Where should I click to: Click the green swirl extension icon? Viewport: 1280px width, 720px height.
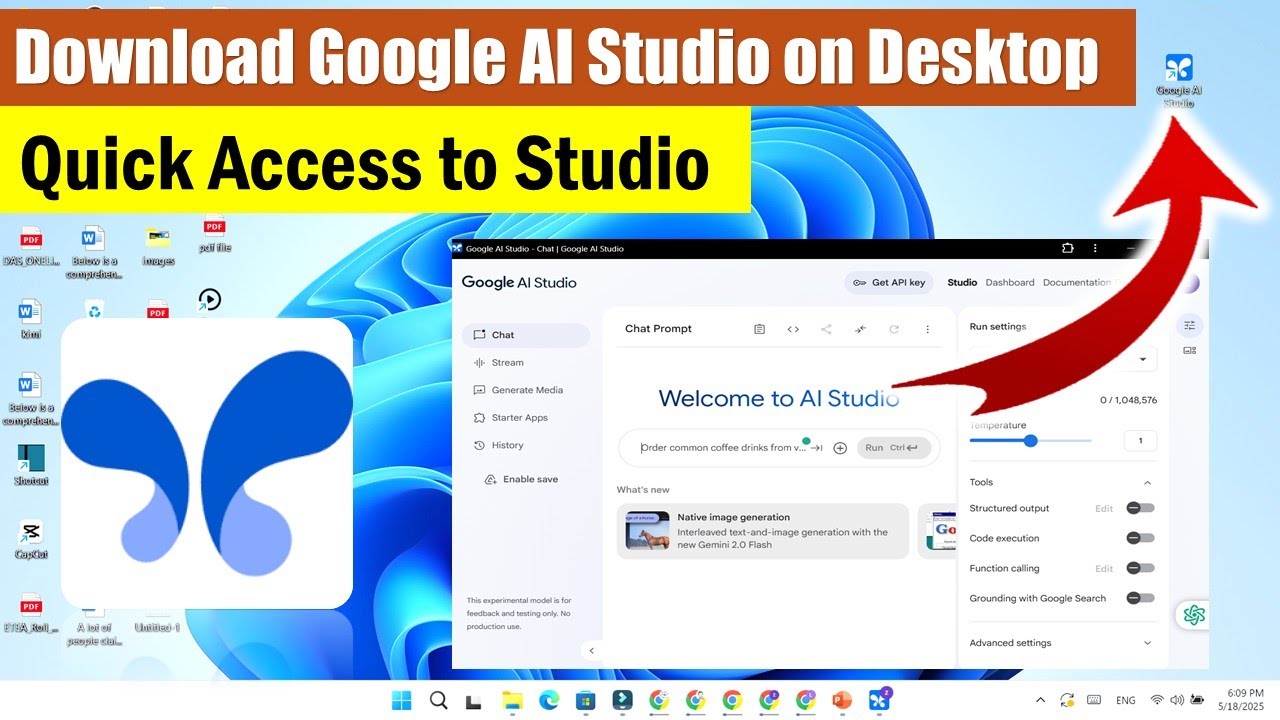pyautogui.click(x=1192, y=615)
